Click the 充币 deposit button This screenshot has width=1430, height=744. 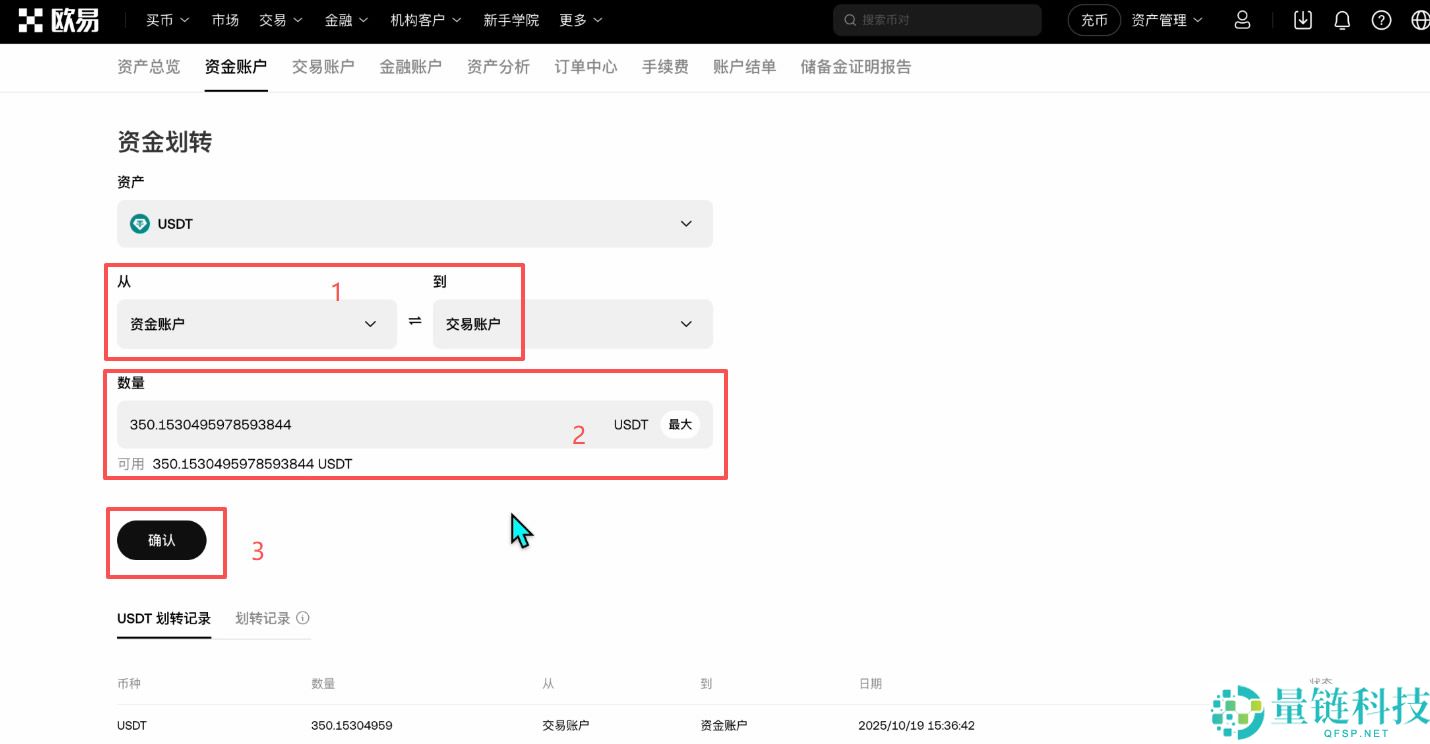pos(1093,19)
